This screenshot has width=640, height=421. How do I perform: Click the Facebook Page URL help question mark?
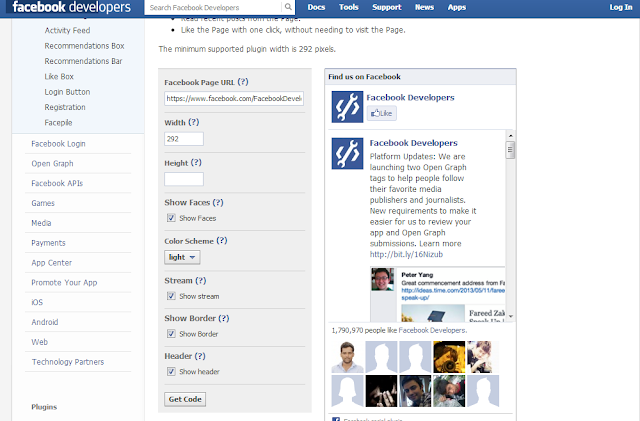coord(243,82)
